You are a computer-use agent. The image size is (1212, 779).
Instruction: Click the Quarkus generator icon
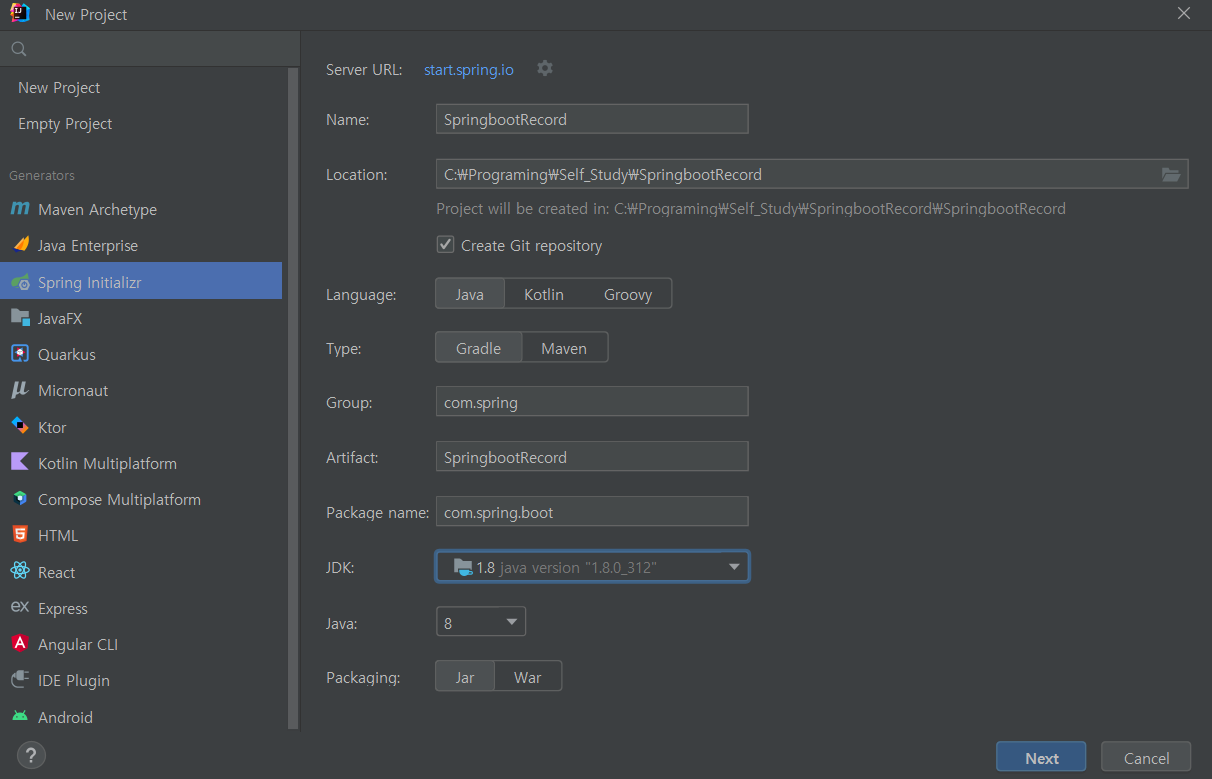click(x=20, y=354)
